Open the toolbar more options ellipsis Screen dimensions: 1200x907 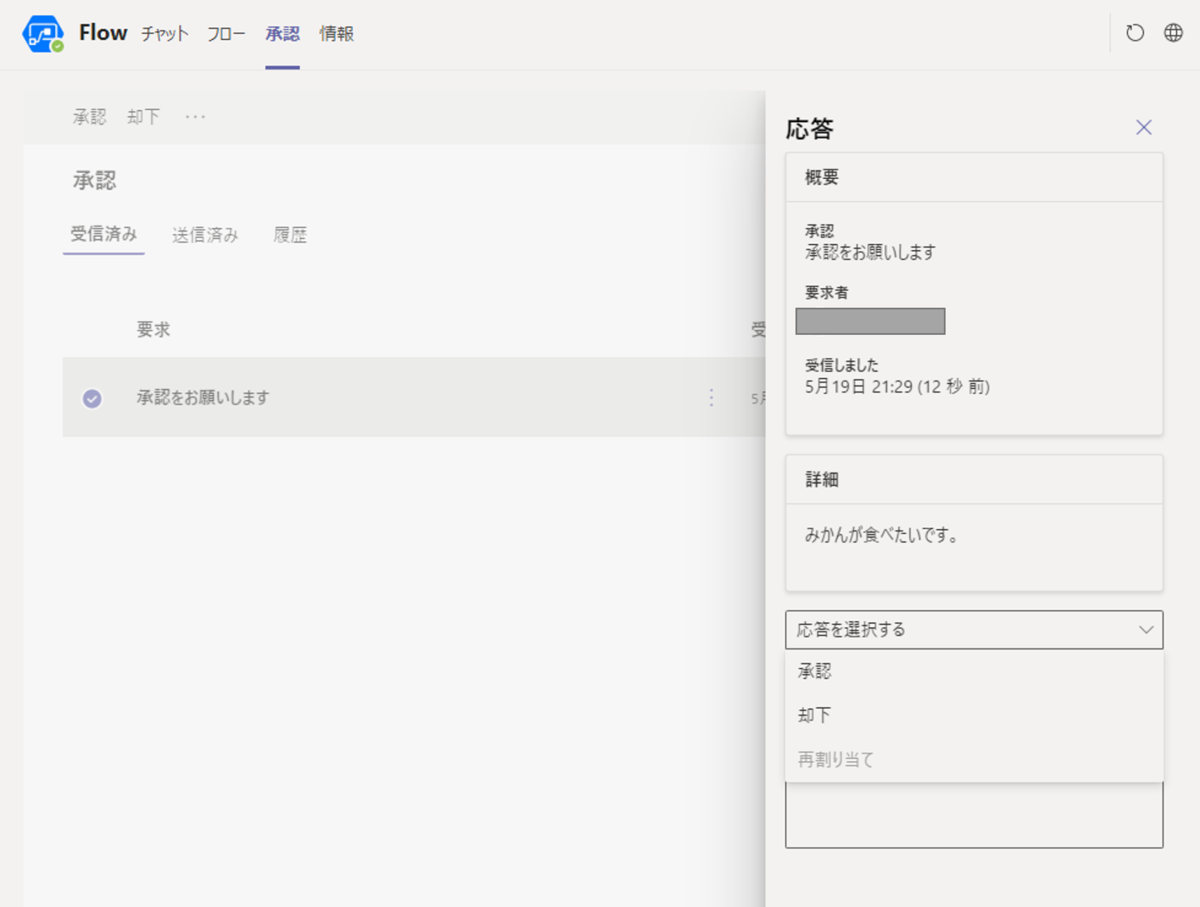click(x=195, y=117)
